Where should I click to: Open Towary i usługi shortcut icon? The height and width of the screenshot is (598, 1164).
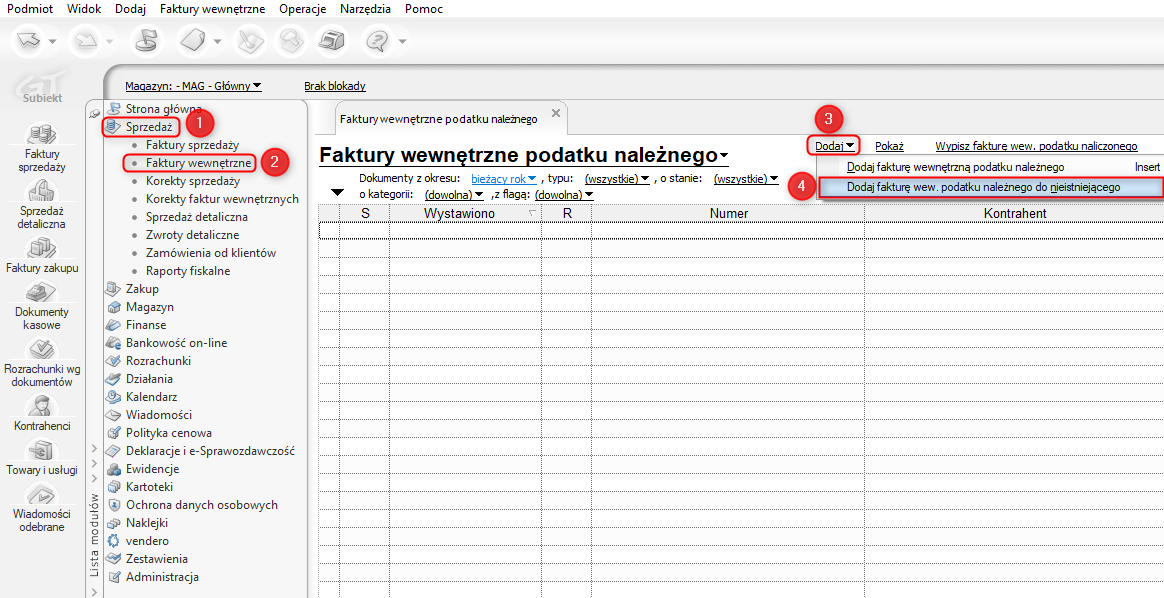(42, 457)
